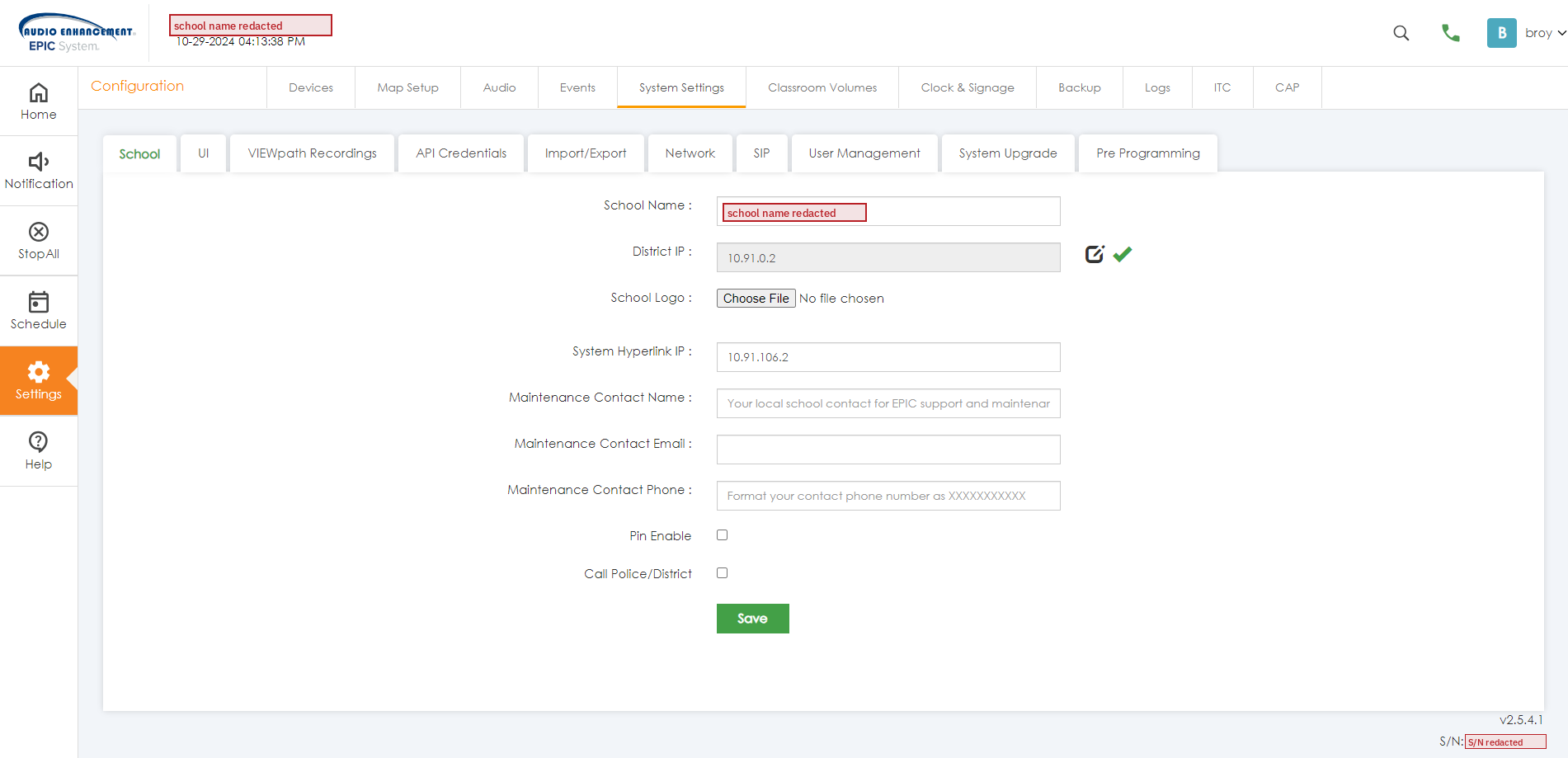Open the ITC tab

pos(1222,87)
